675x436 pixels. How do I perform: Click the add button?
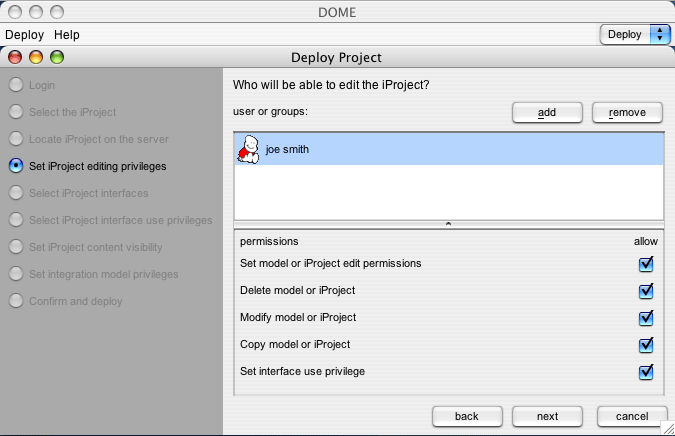pos(547,112)
